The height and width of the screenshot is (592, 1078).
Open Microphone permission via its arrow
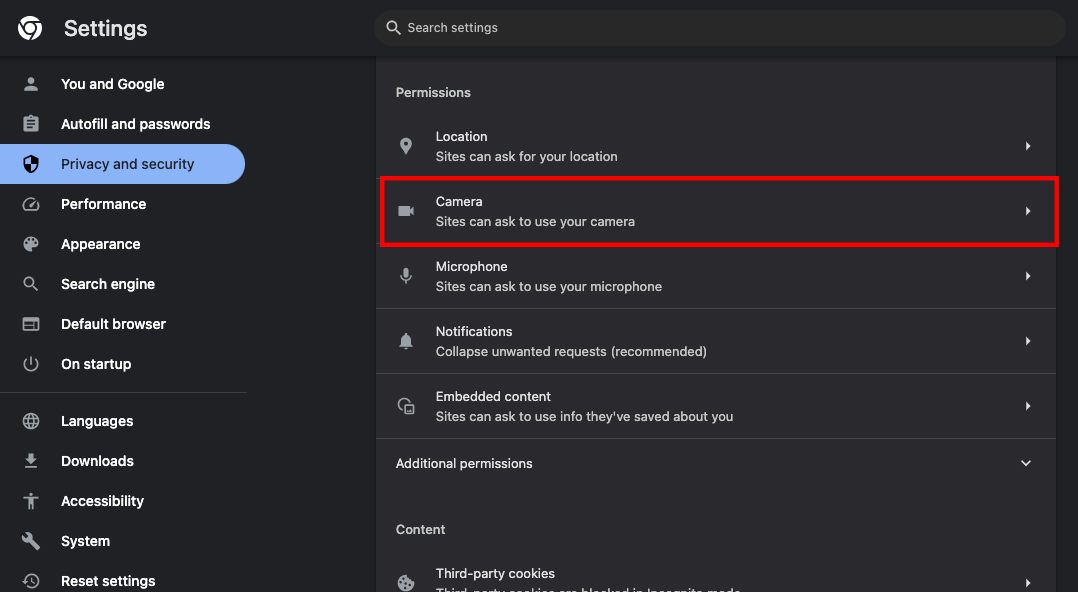tap(1028, 276)
